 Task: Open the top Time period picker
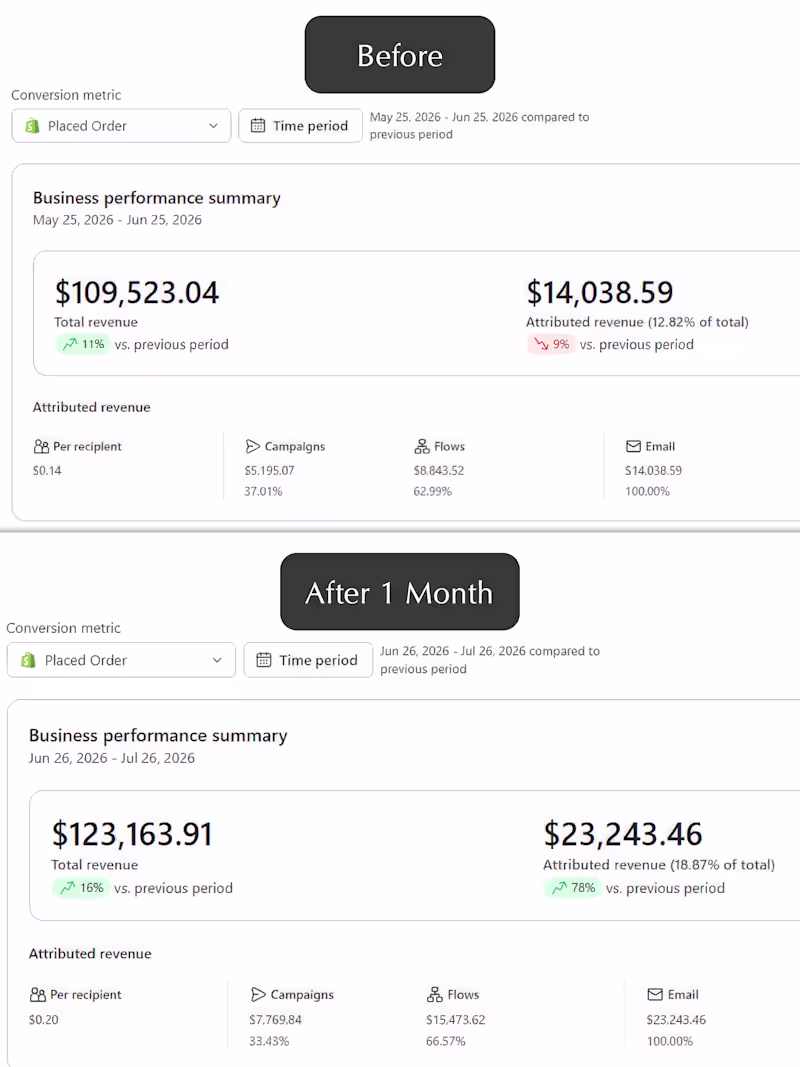(300, 126)
